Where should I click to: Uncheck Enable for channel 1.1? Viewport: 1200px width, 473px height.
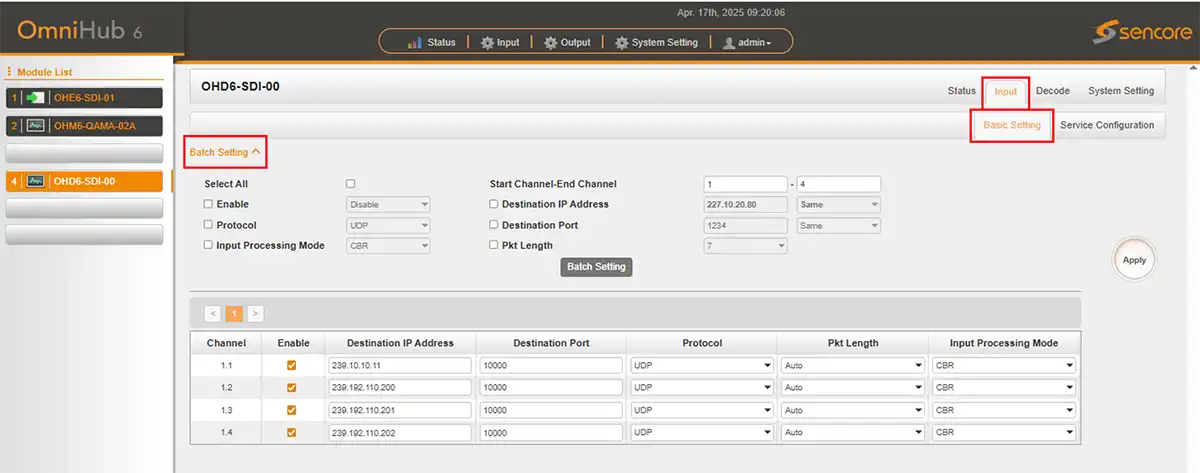(292, 365)
